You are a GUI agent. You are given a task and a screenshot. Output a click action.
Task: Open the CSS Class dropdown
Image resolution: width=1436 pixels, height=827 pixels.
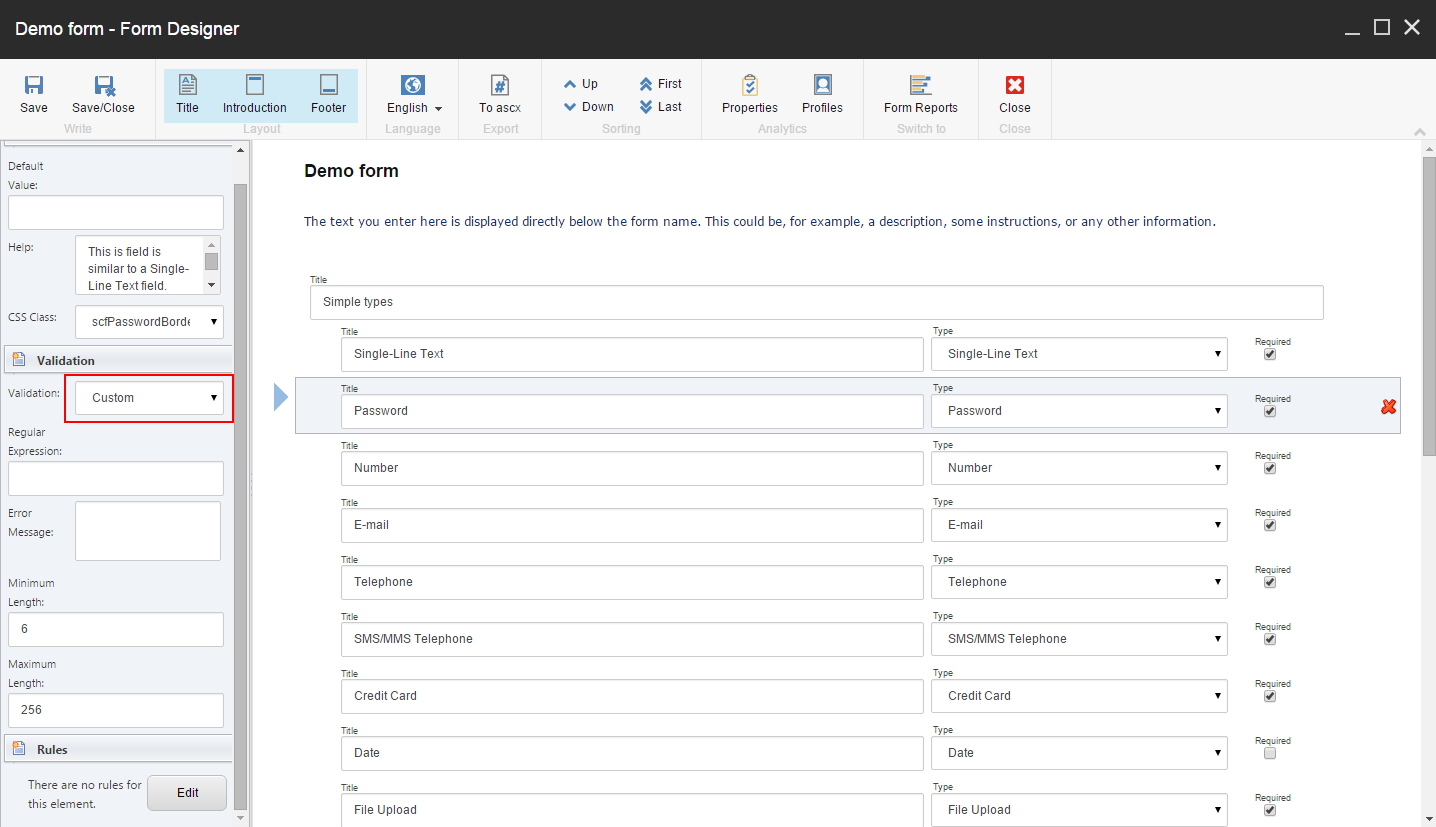coord(149,322)
